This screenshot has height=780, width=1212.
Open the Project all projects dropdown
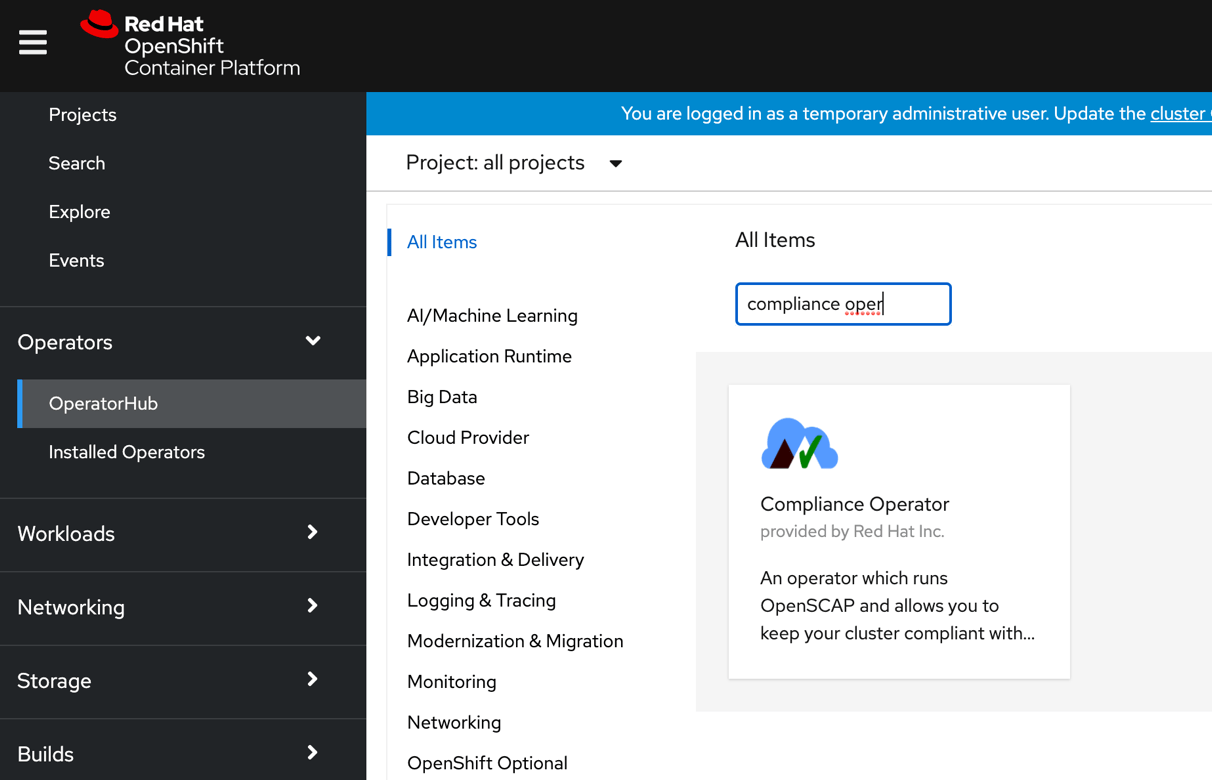point(514,163)
